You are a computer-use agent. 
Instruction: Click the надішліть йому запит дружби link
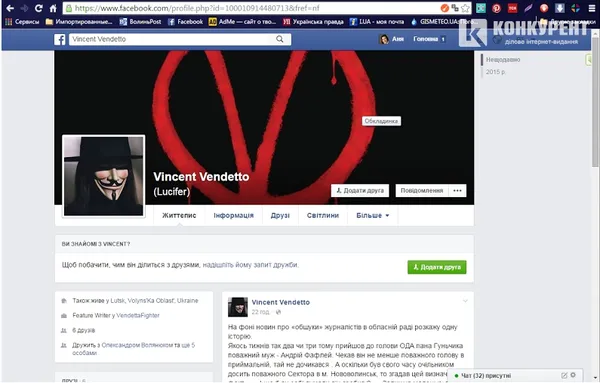point(250,265)
